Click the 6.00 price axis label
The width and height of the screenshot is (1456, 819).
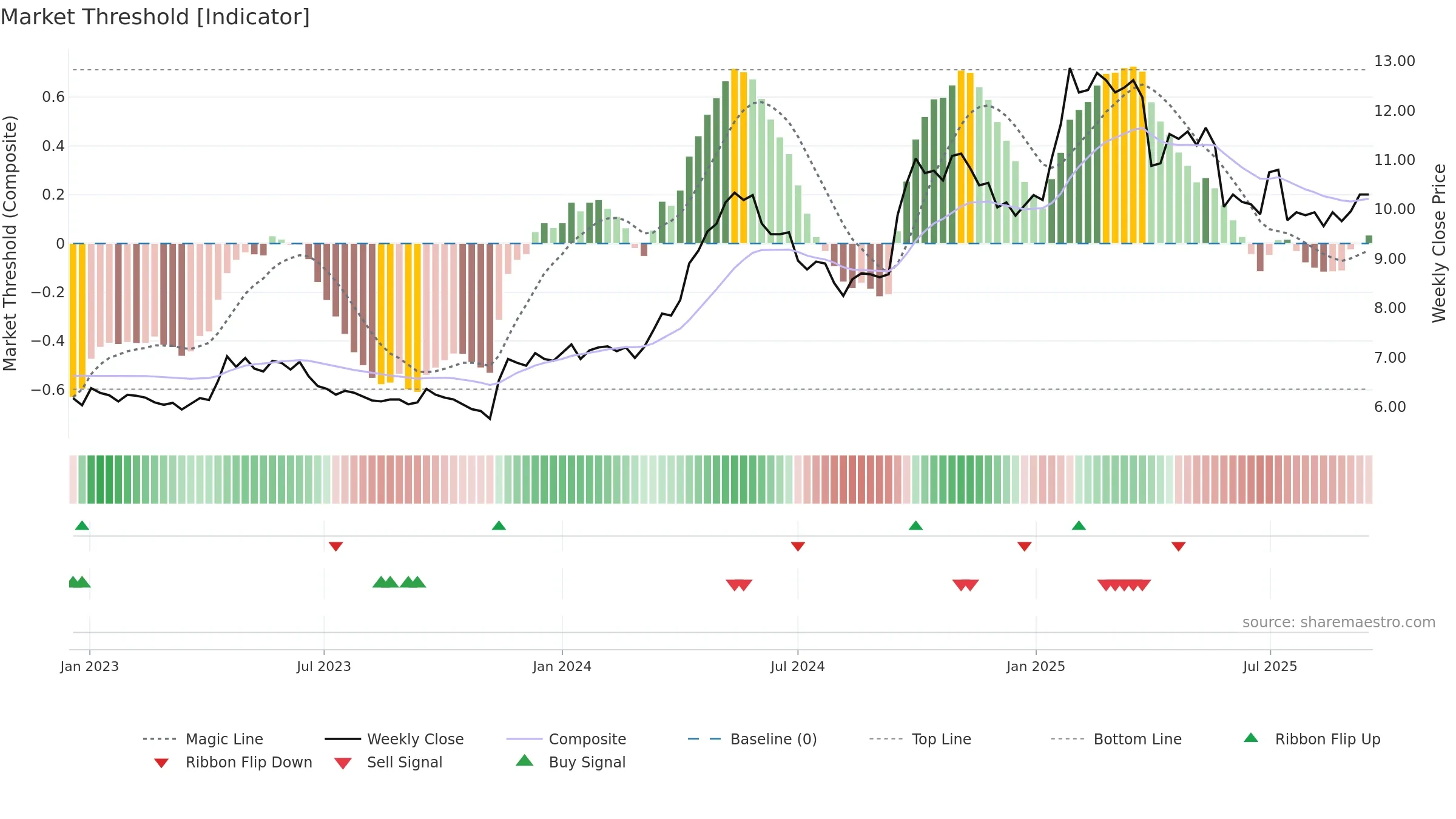(x=1390, y=407)
